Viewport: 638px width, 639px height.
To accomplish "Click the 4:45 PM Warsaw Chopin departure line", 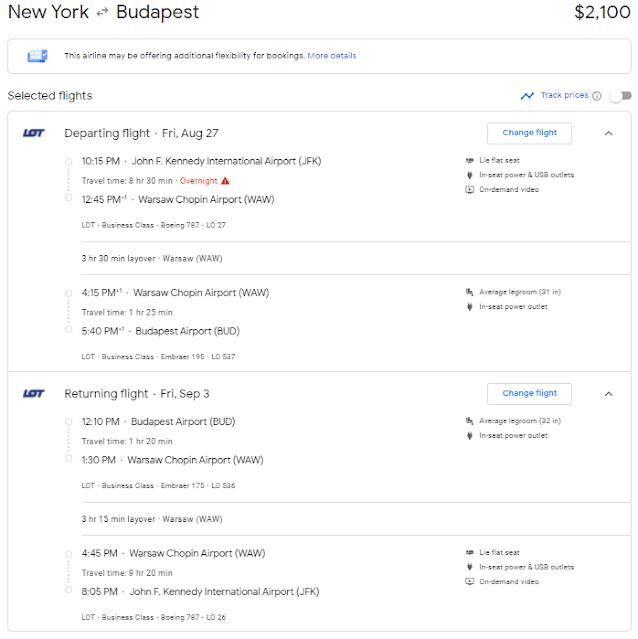I will [173, 553].
